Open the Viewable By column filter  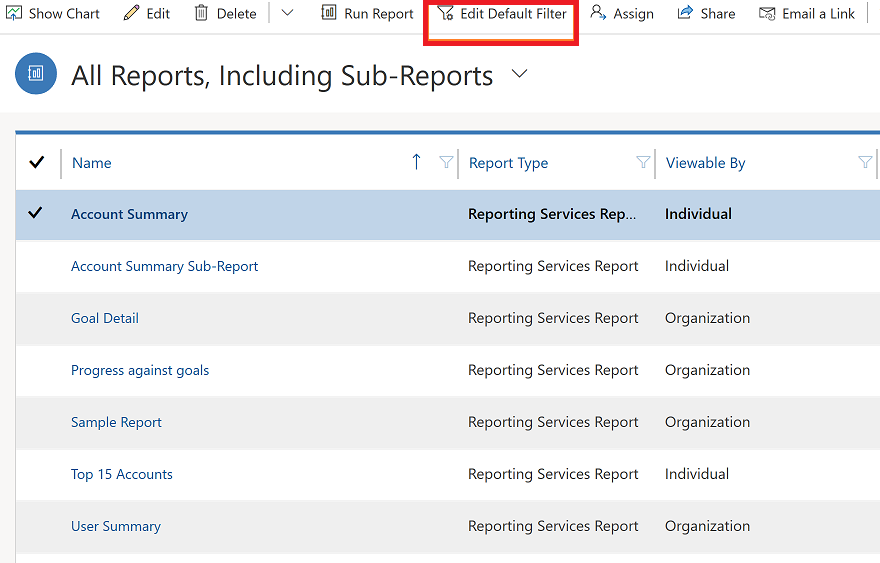point(865,163)
